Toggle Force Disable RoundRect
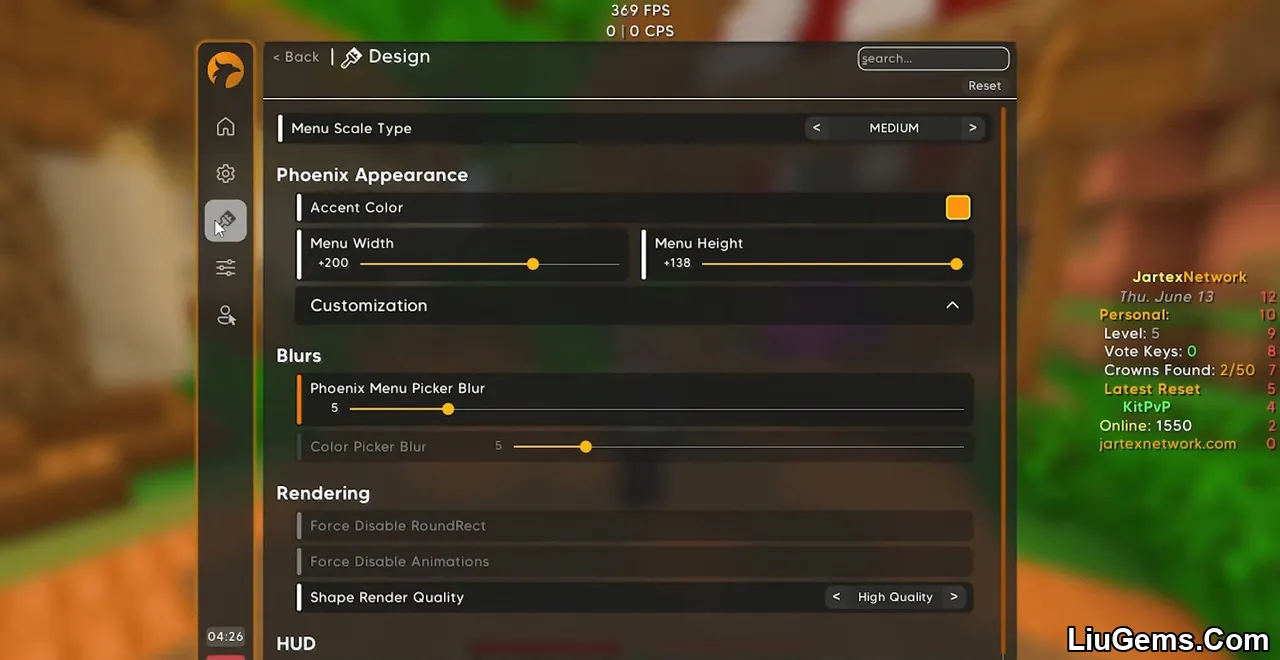The width and height of the screenshot is (1280, 660). [634, 526]
